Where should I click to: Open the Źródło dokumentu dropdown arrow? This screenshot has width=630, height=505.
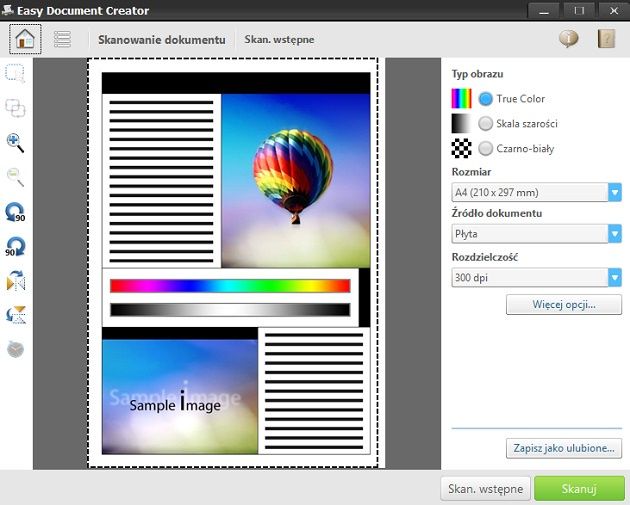(x=615, y=234)
